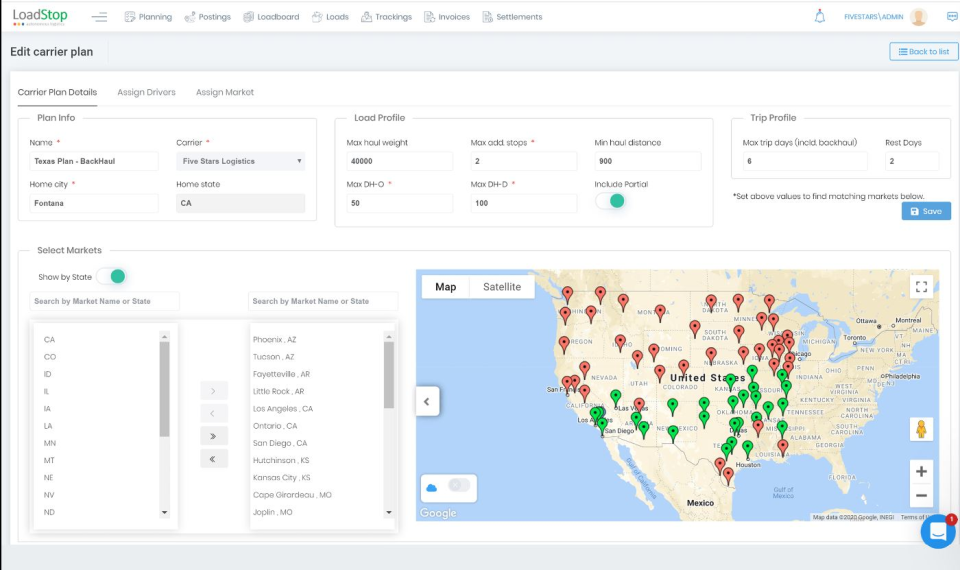Click the move left single arrow button

214,413
